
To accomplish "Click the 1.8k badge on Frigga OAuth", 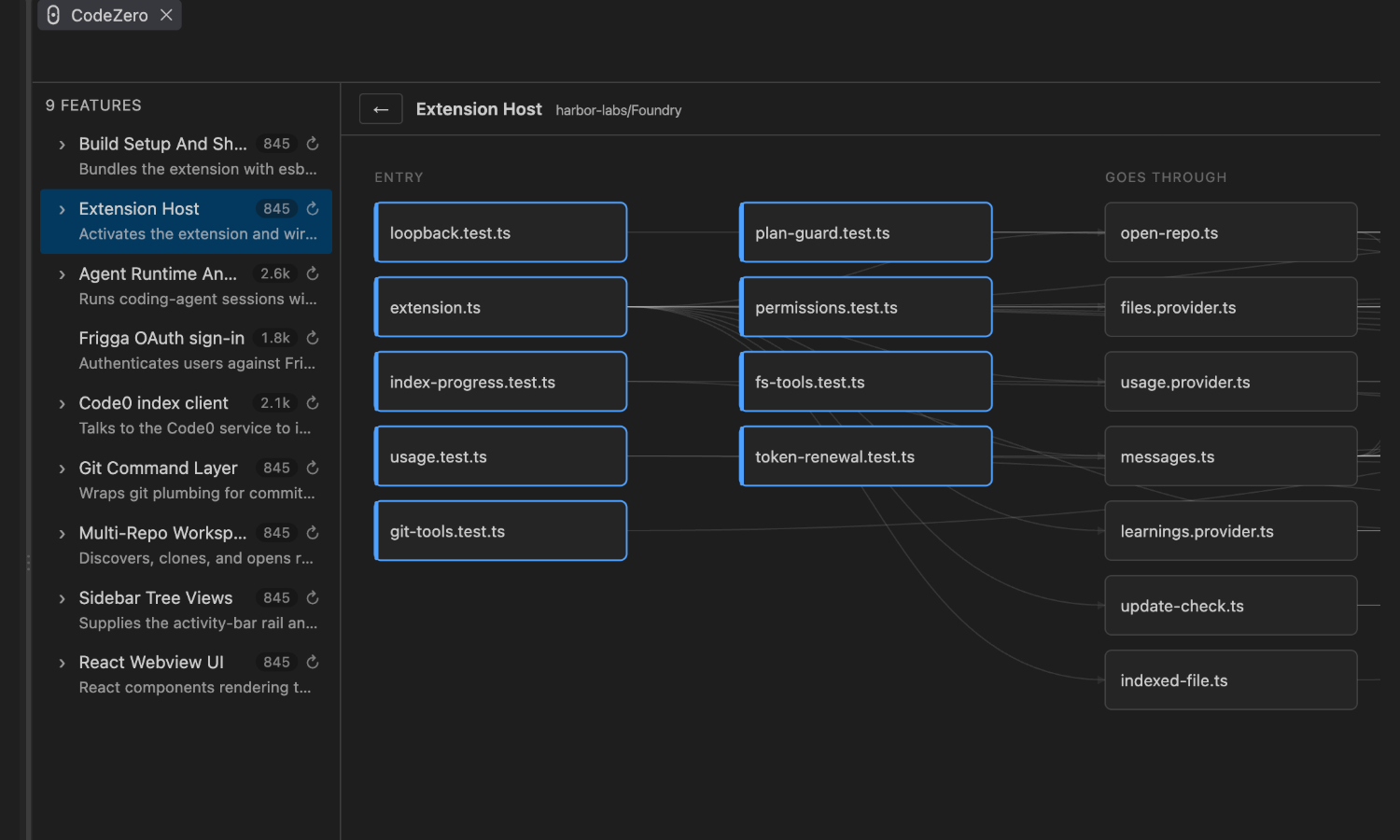I will tap(275, 338).
